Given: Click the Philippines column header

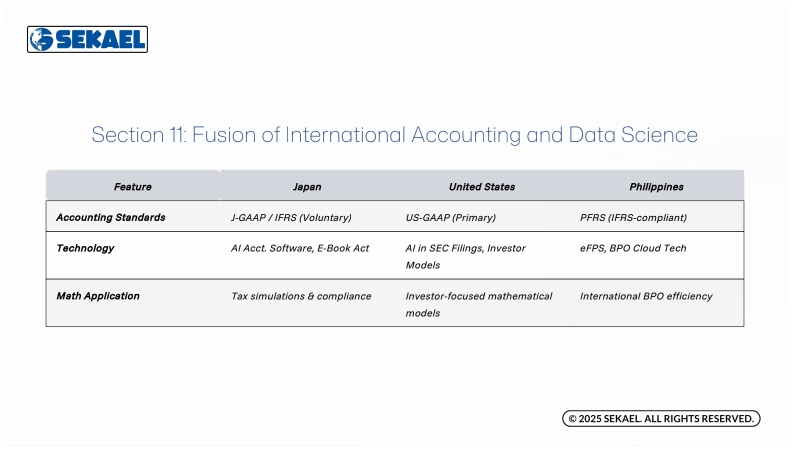Looking at the screenshot, I should pos(657,187).
